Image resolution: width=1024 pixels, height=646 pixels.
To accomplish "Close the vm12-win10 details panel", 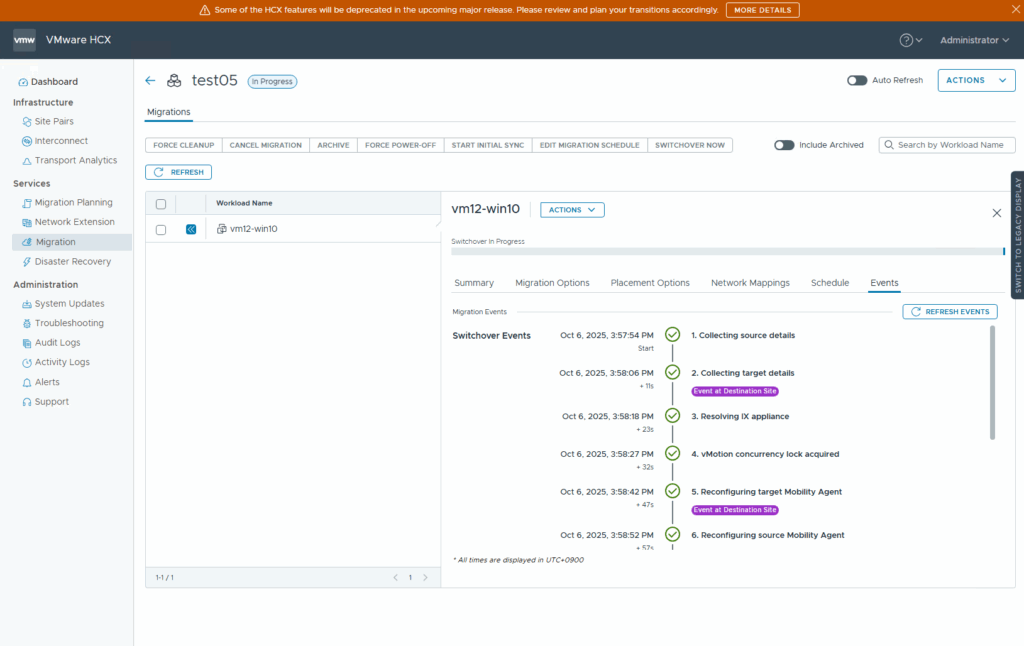I will tap(996, 213).
